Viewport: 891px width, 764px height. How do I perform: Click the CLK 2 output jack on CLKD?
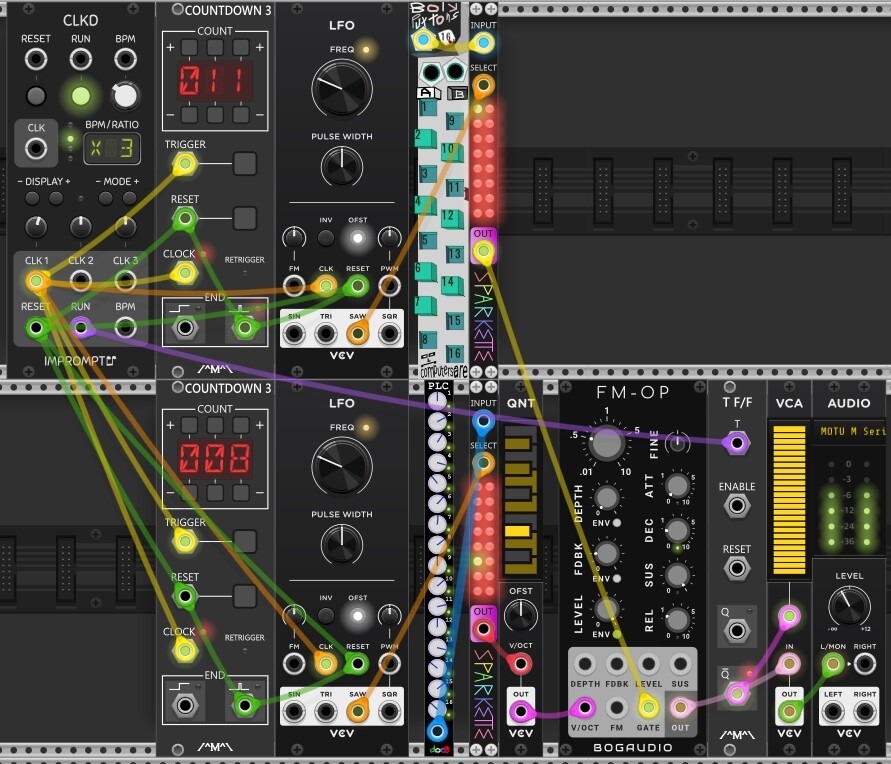pyautogui.click(x=80, y=281)
